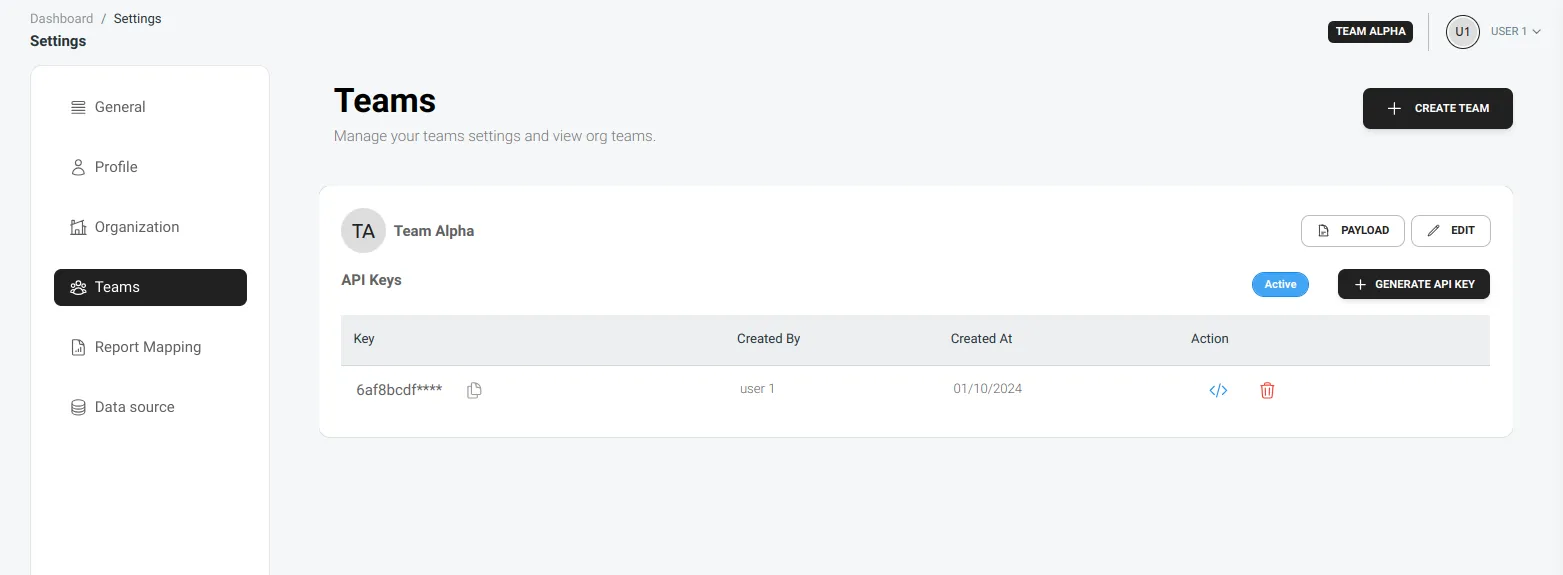Click the 6af8bcdf**** key text
Image resolution: width=1563 pixels, height=575 pixels.
pos(399,390)
